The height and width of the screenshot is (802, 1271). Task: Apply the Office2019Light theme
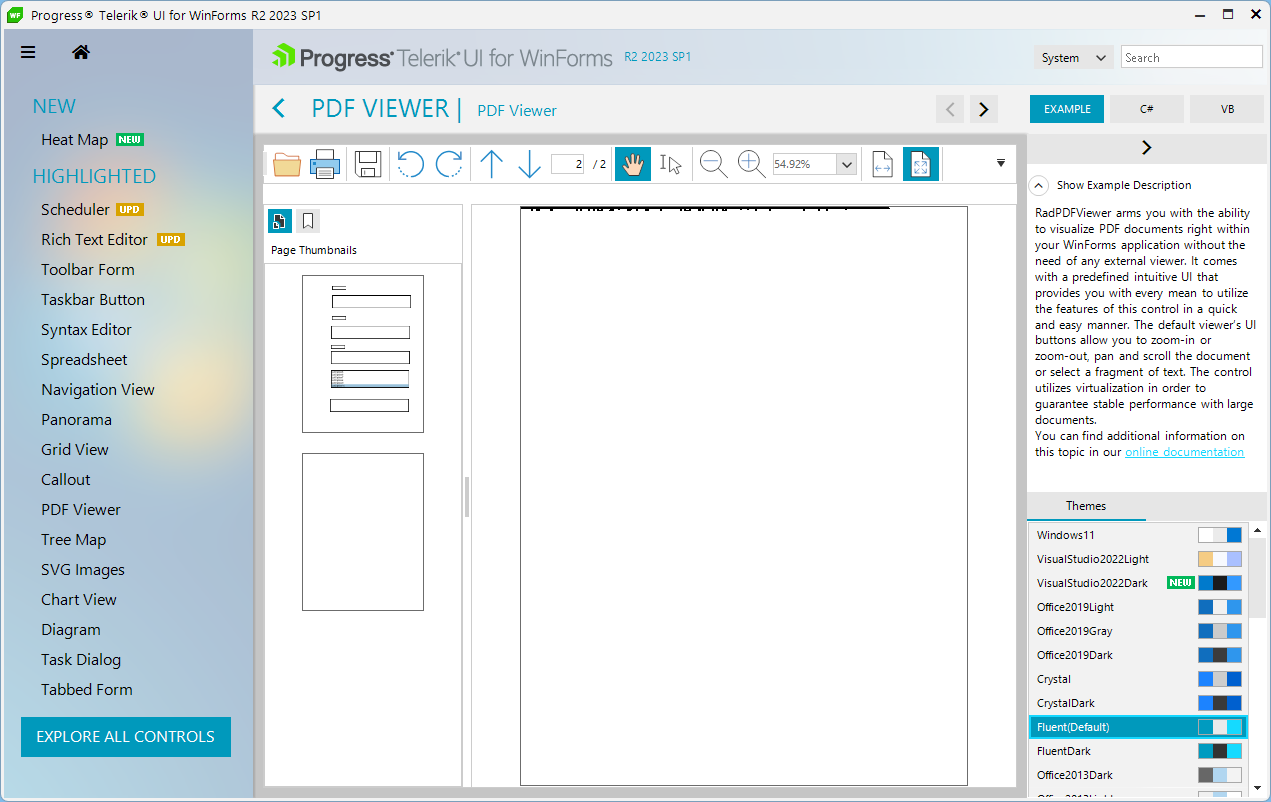1138,607
